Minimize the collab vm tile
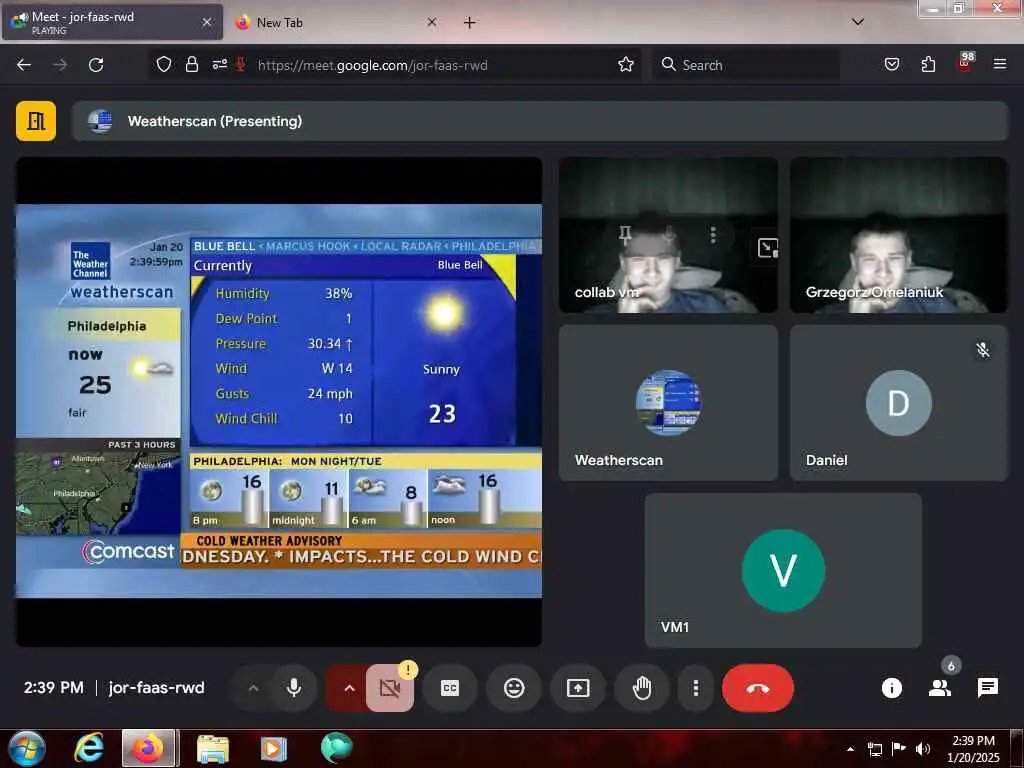1024x768 pixels. (x=767, y=248)
